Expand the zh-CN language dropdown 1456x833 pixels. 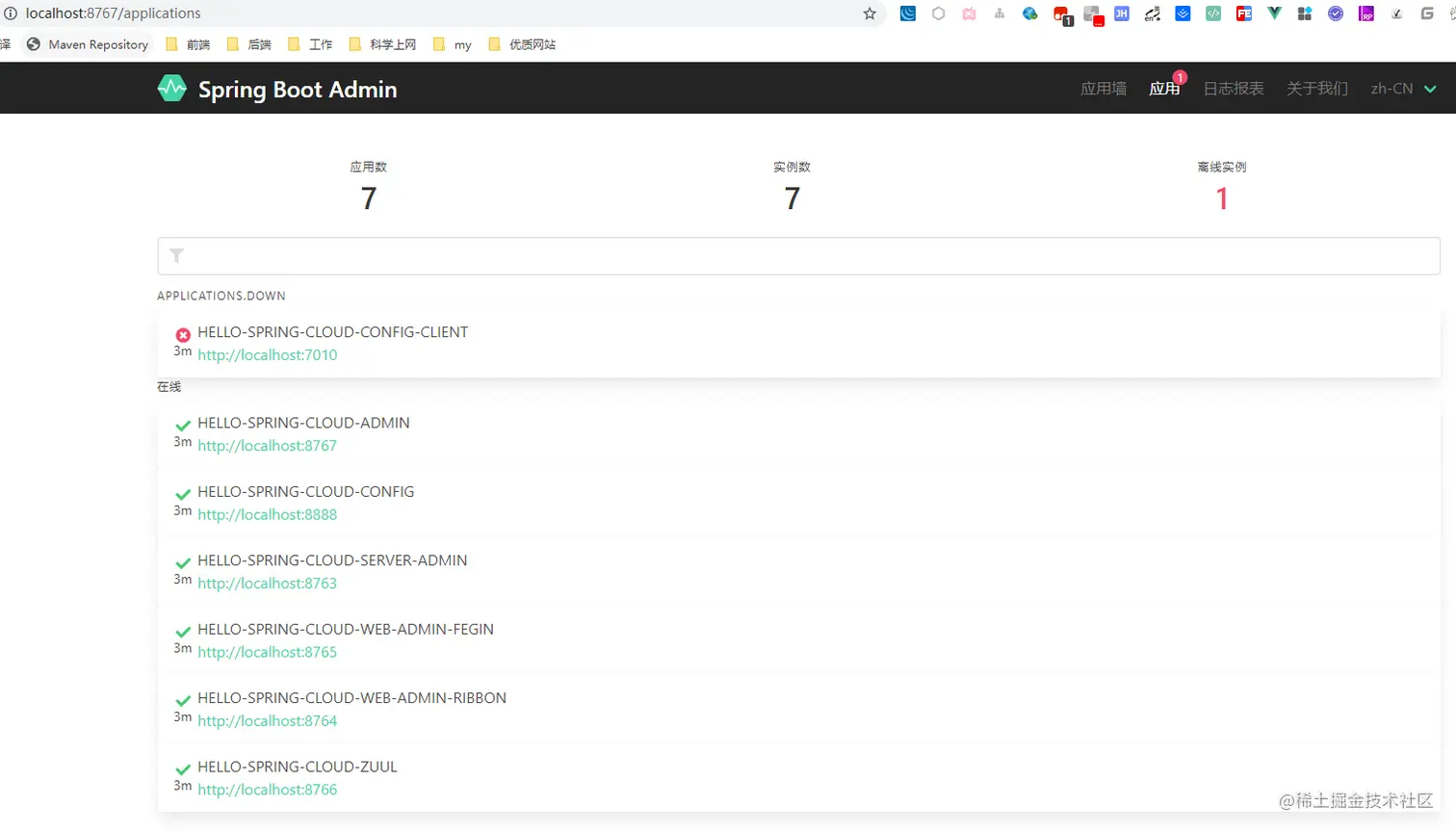[1403, 89]
